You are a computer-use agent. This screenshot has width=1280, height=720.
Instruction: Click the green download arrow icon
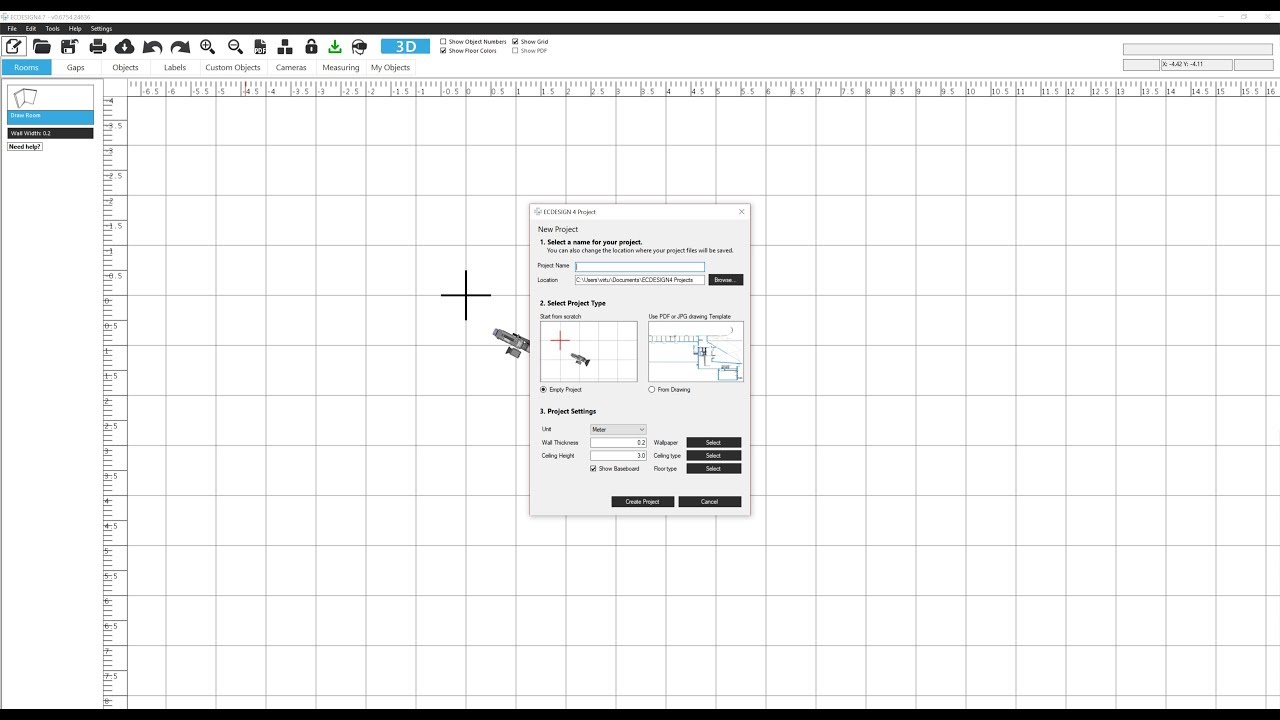click(x=335, y=47)
